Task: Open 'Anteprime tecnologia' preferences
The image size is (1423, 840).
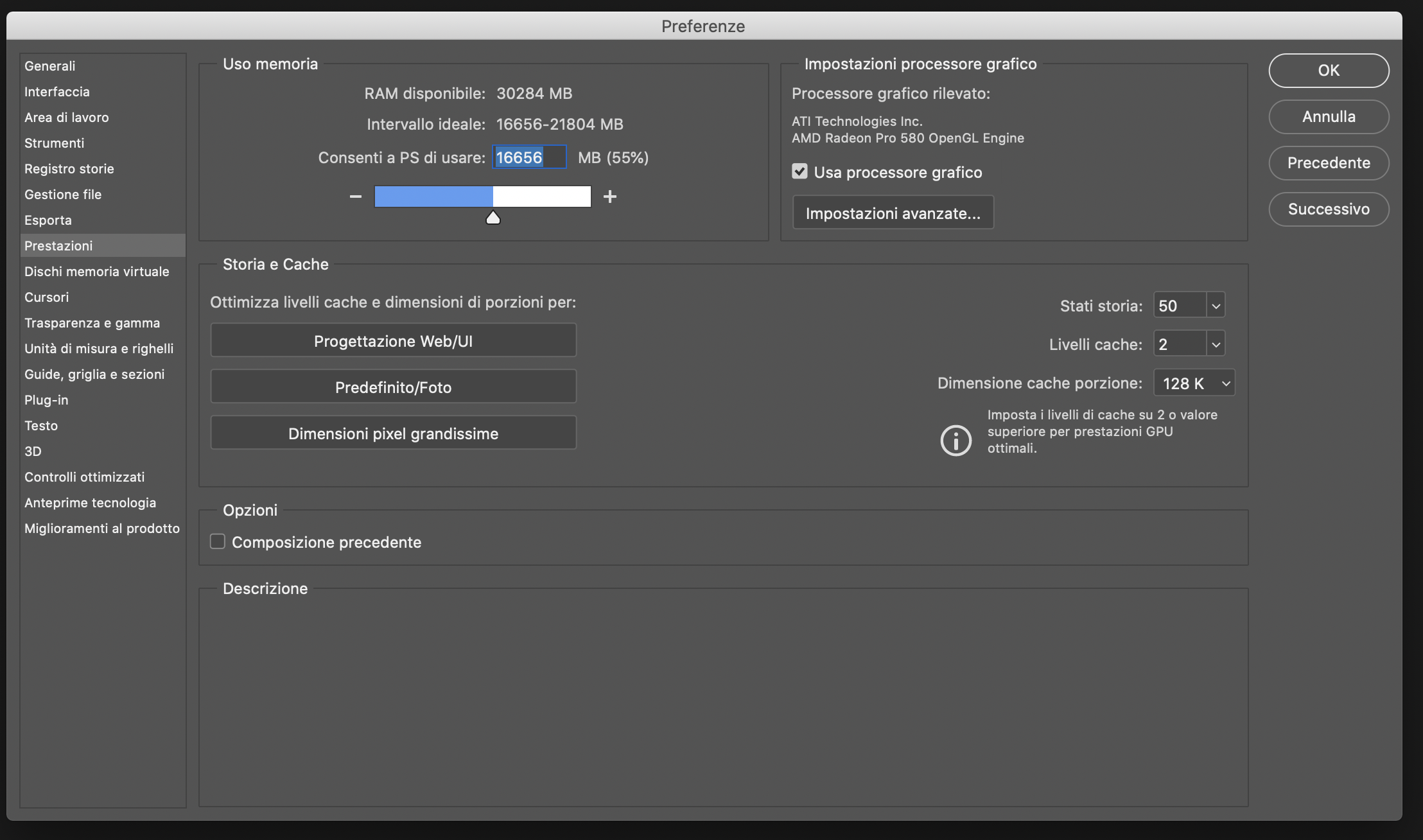Action: pyautogui.click(x=90, y=502)
